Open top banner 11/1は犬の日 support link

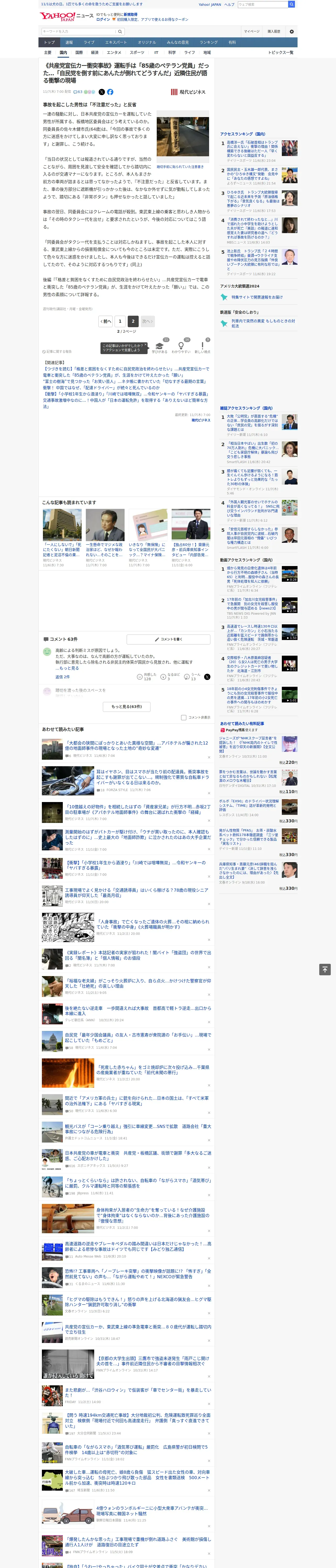click(92, 4)
